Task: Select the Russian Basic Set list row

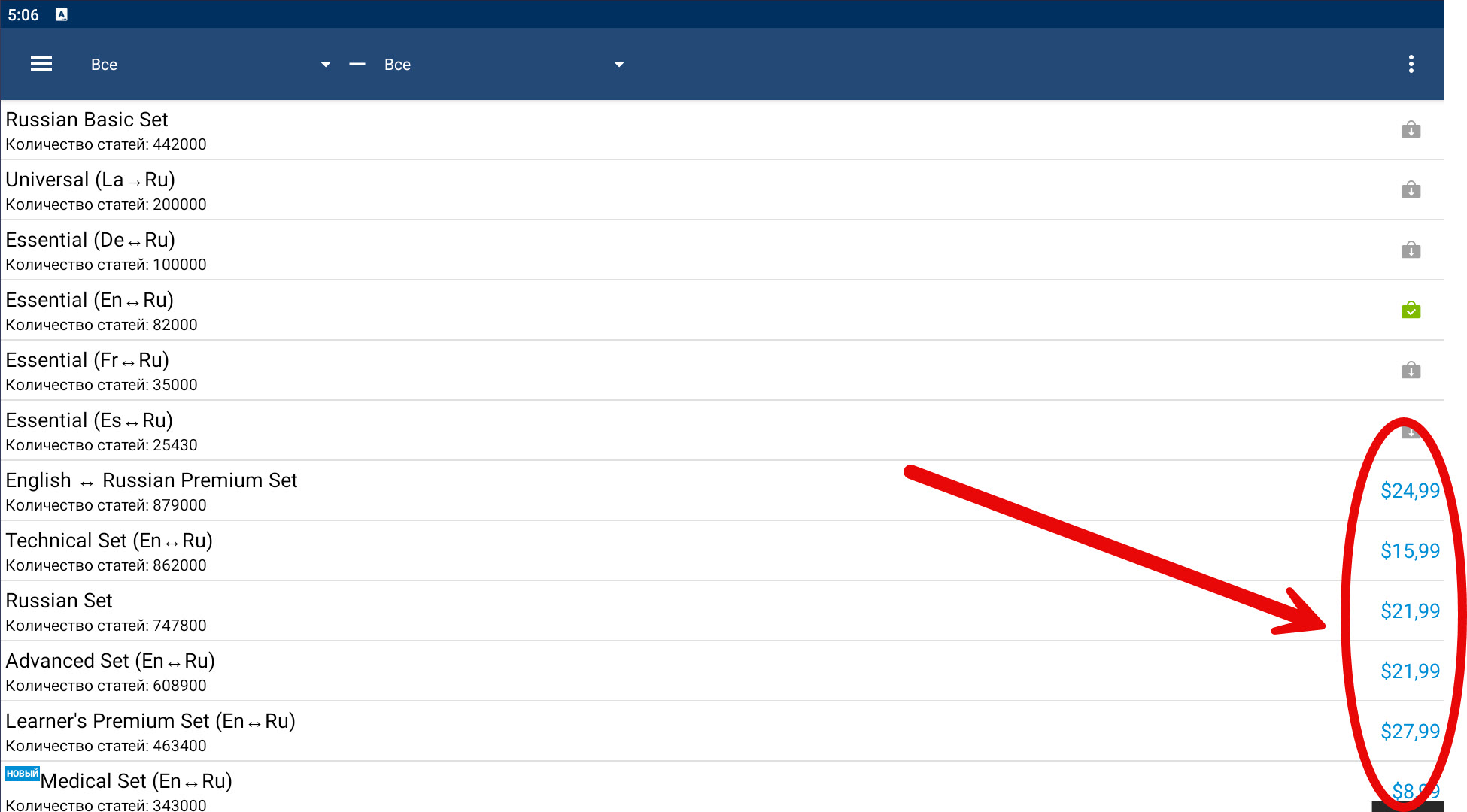Action: coord(87,120)
